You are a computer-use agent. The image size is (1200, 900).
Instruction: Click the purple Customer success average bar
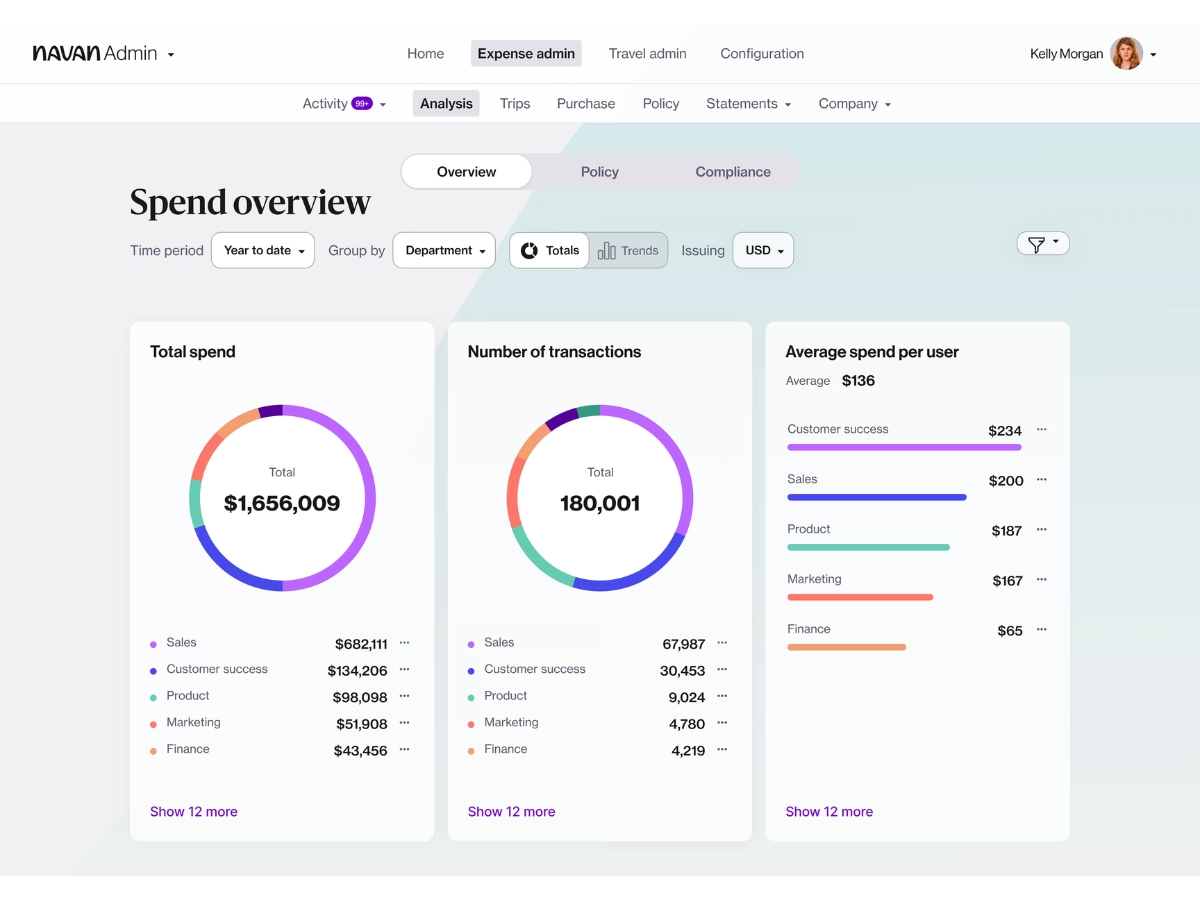(904, 447)
